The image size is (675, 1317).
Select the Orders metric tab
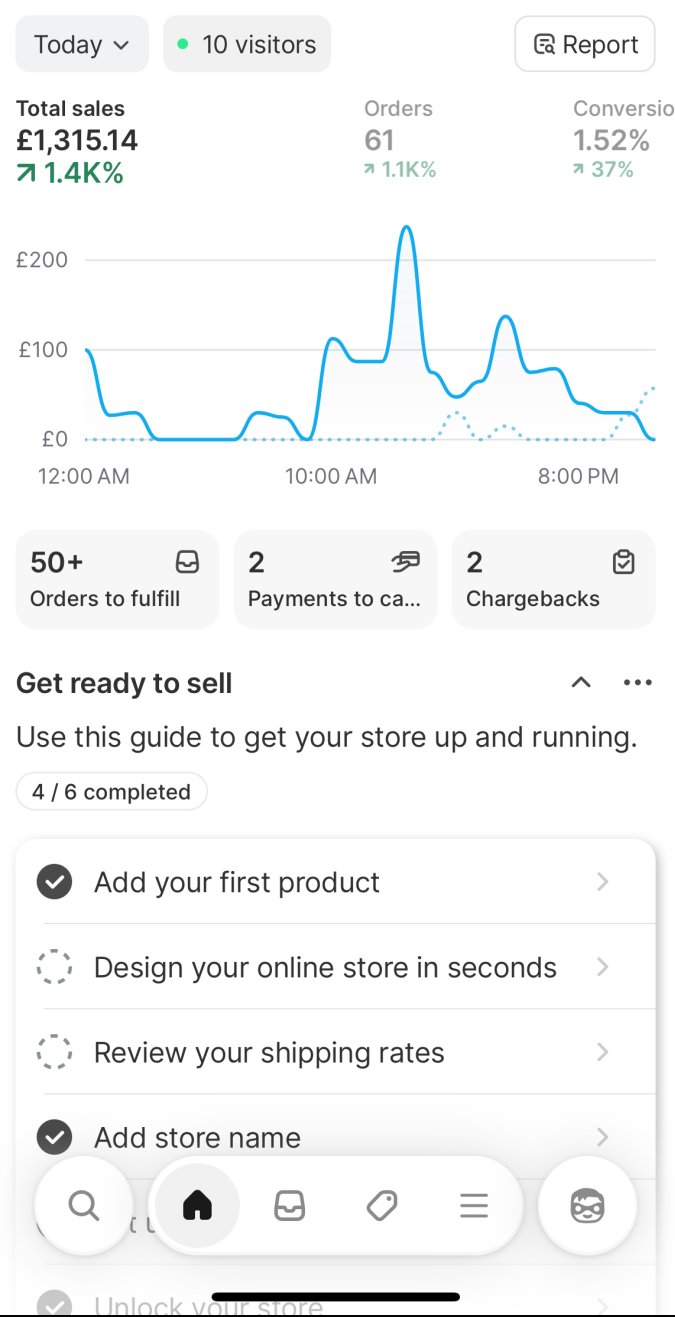click(x=400, y=139)
